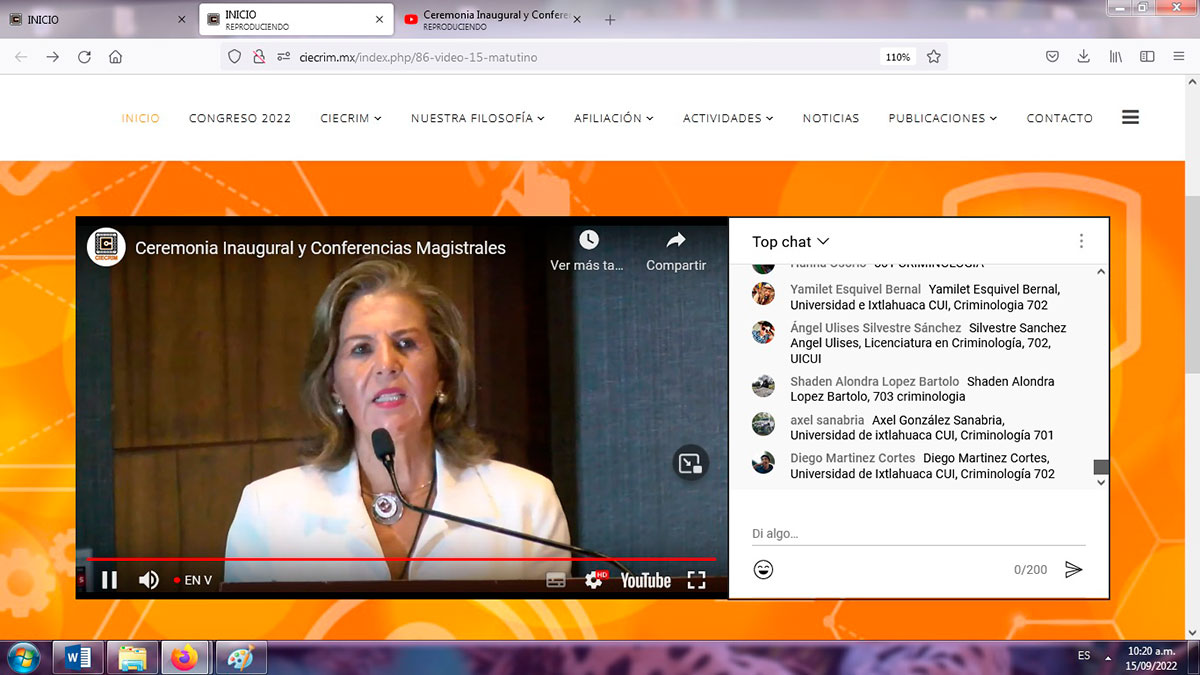1200x675 pixels.
Task: Click Diego Martinez Cortes's avatar
Action: pos(763,462)
